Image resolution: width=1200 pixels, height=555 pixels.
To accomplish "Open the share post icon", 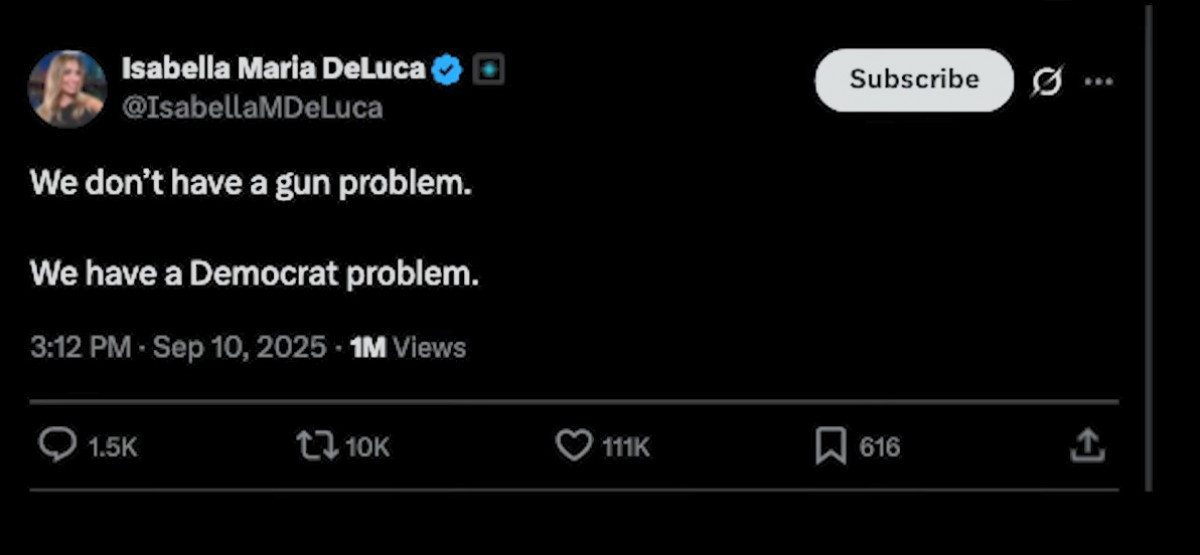I will [x=1087, y=446].
